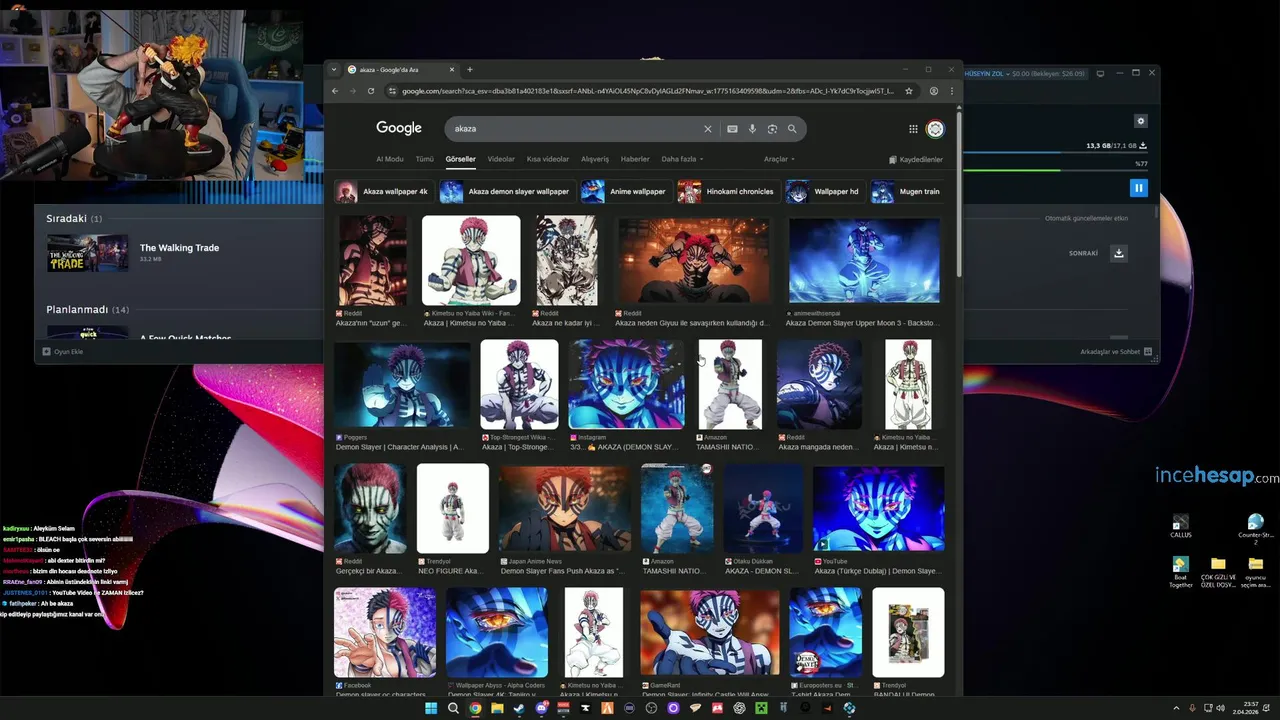Expand the Daha fazla dropdown

[682, 159]
